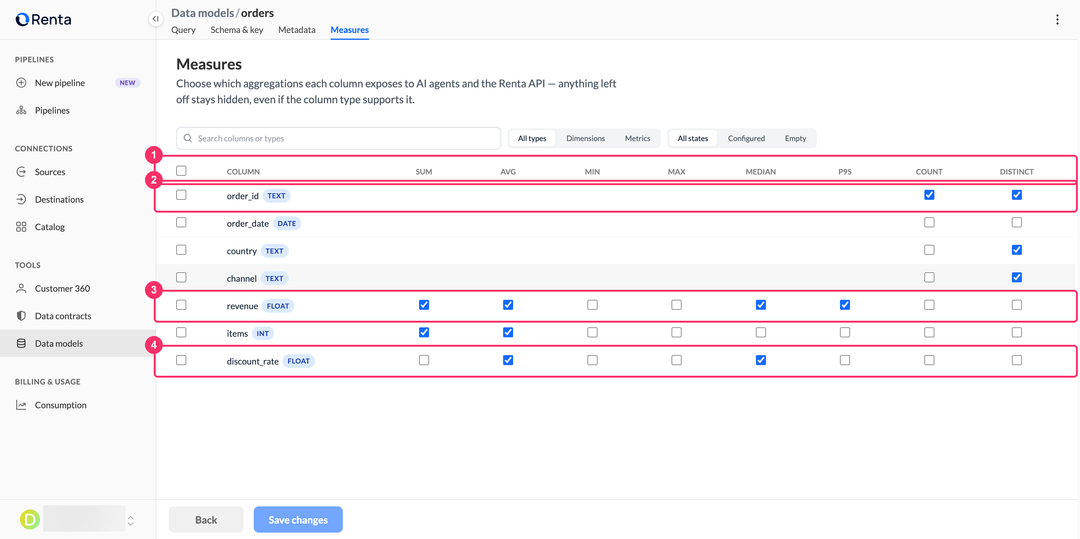
Task: Click the Consumption chart icon
Action: pos(21,405)
